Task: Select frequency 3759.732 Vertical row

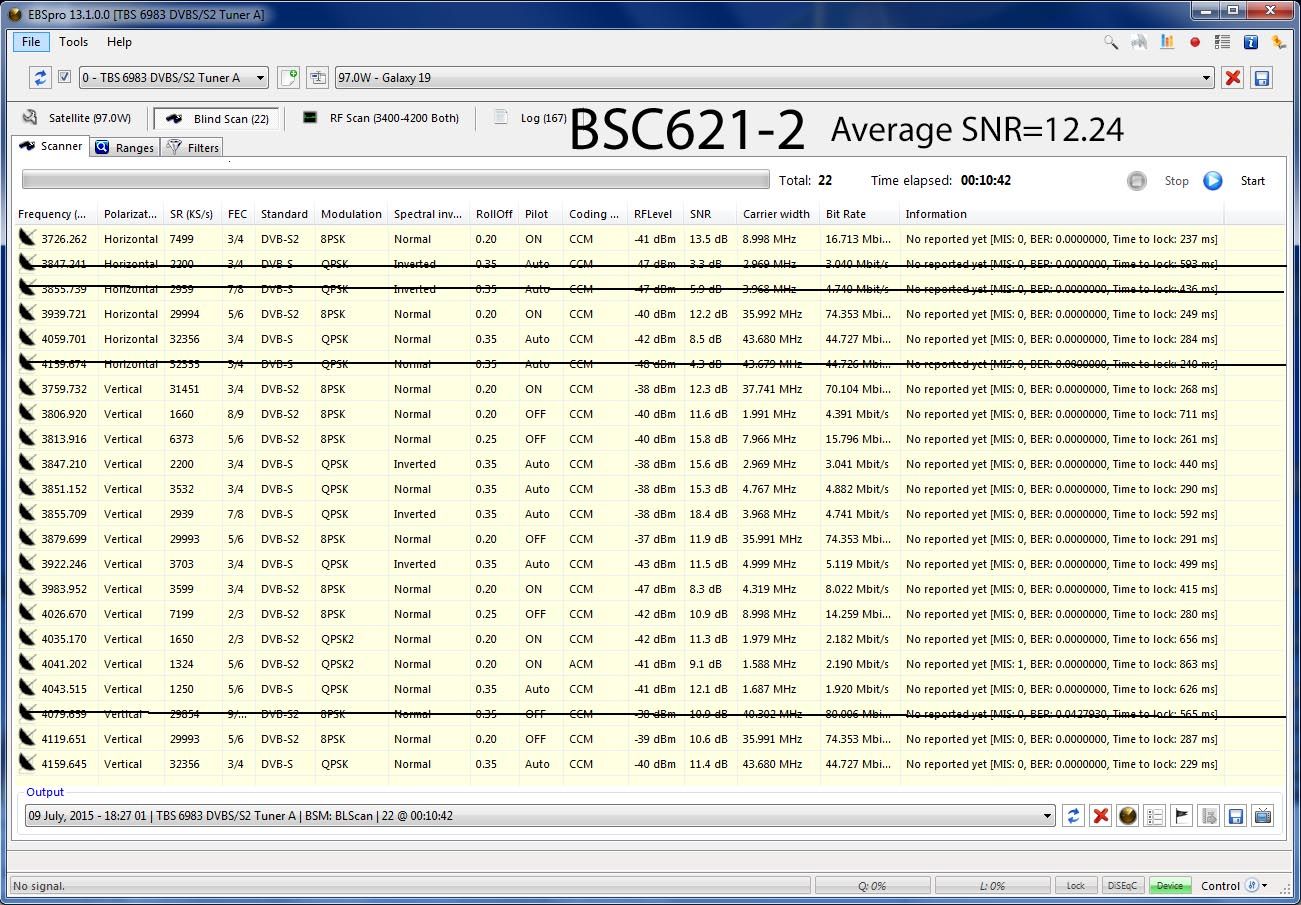Action: pos(650,389)
